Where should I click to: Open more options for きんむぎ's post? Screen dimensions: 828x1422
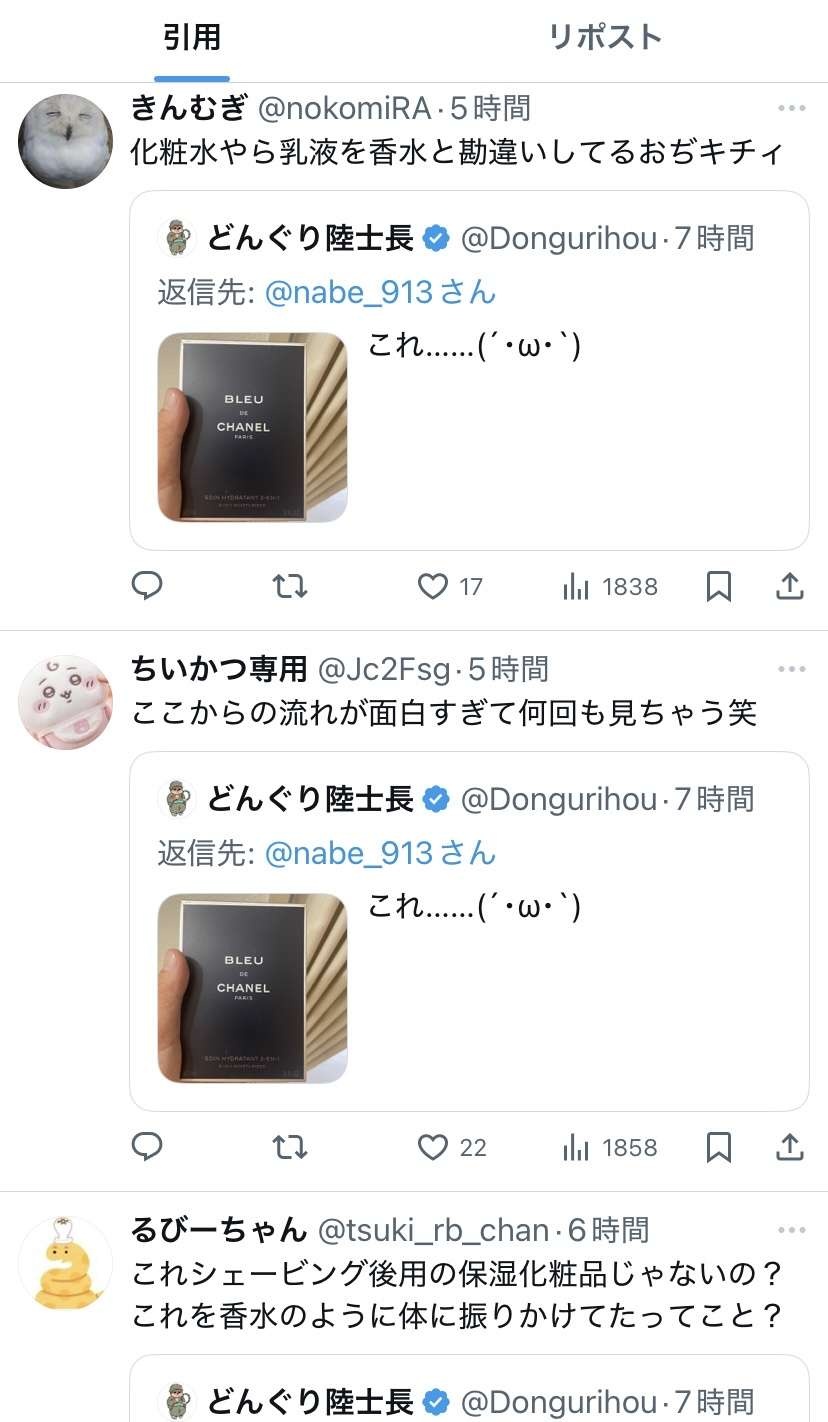(x=791, y=108)
